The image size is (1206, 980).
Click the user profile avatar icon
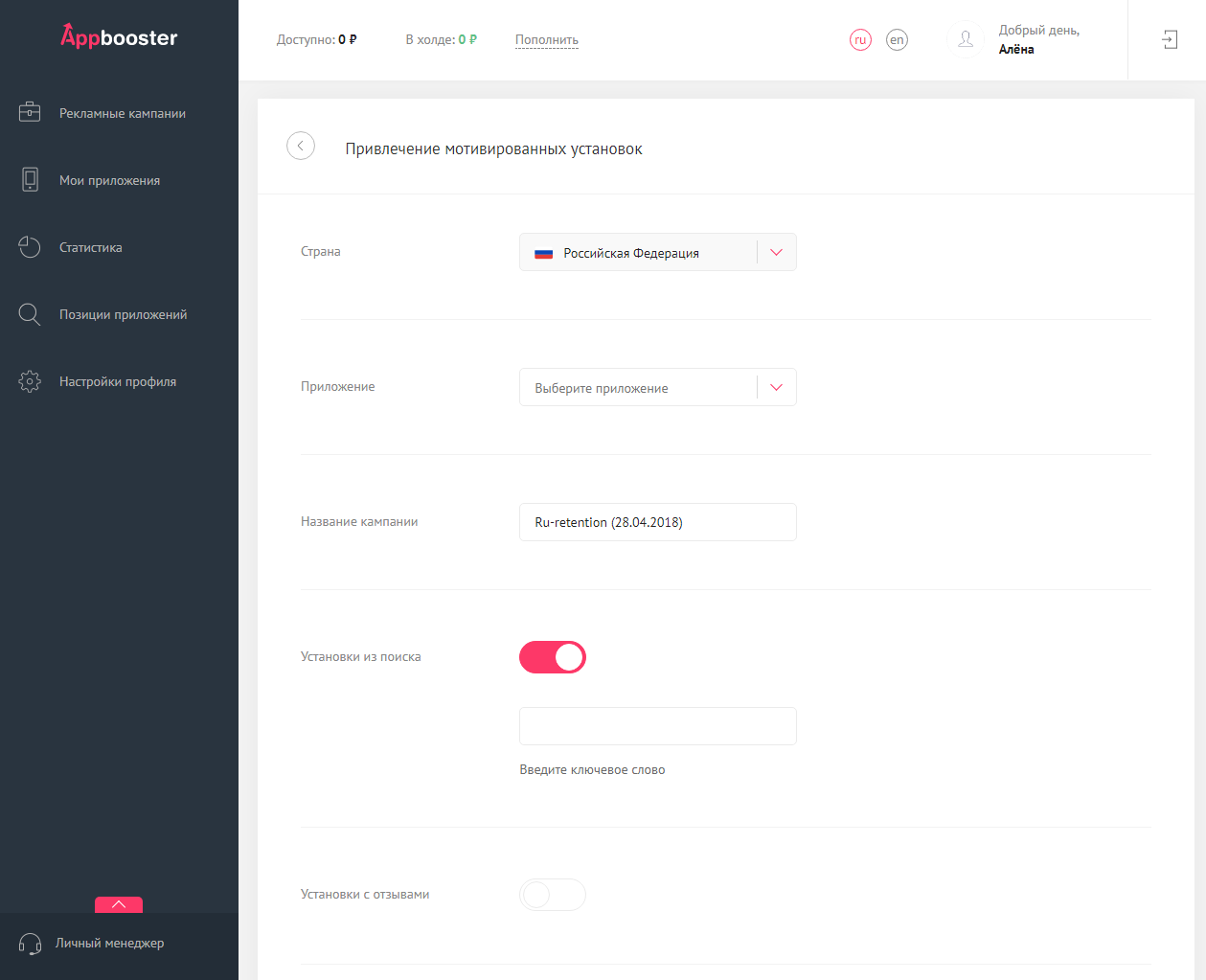(x=966, y=39)
